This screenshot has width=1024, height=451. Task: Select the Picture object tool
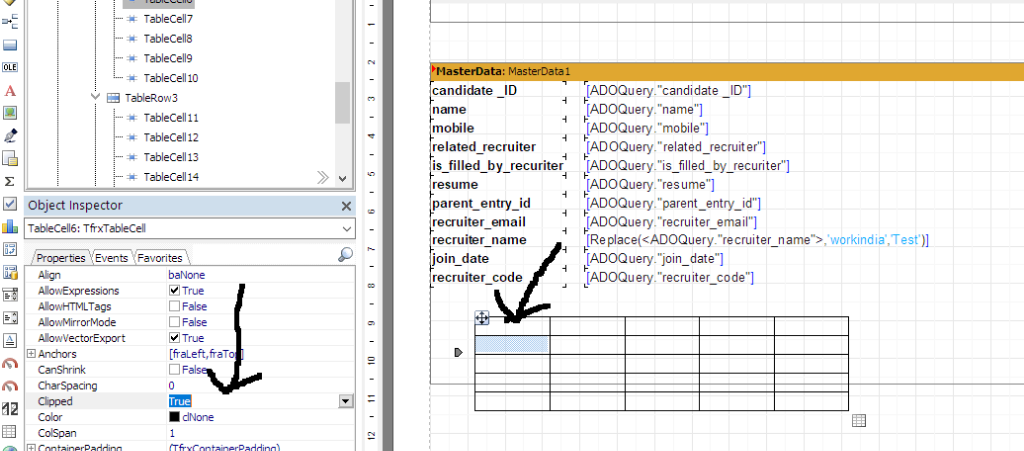tap(10, 113)
